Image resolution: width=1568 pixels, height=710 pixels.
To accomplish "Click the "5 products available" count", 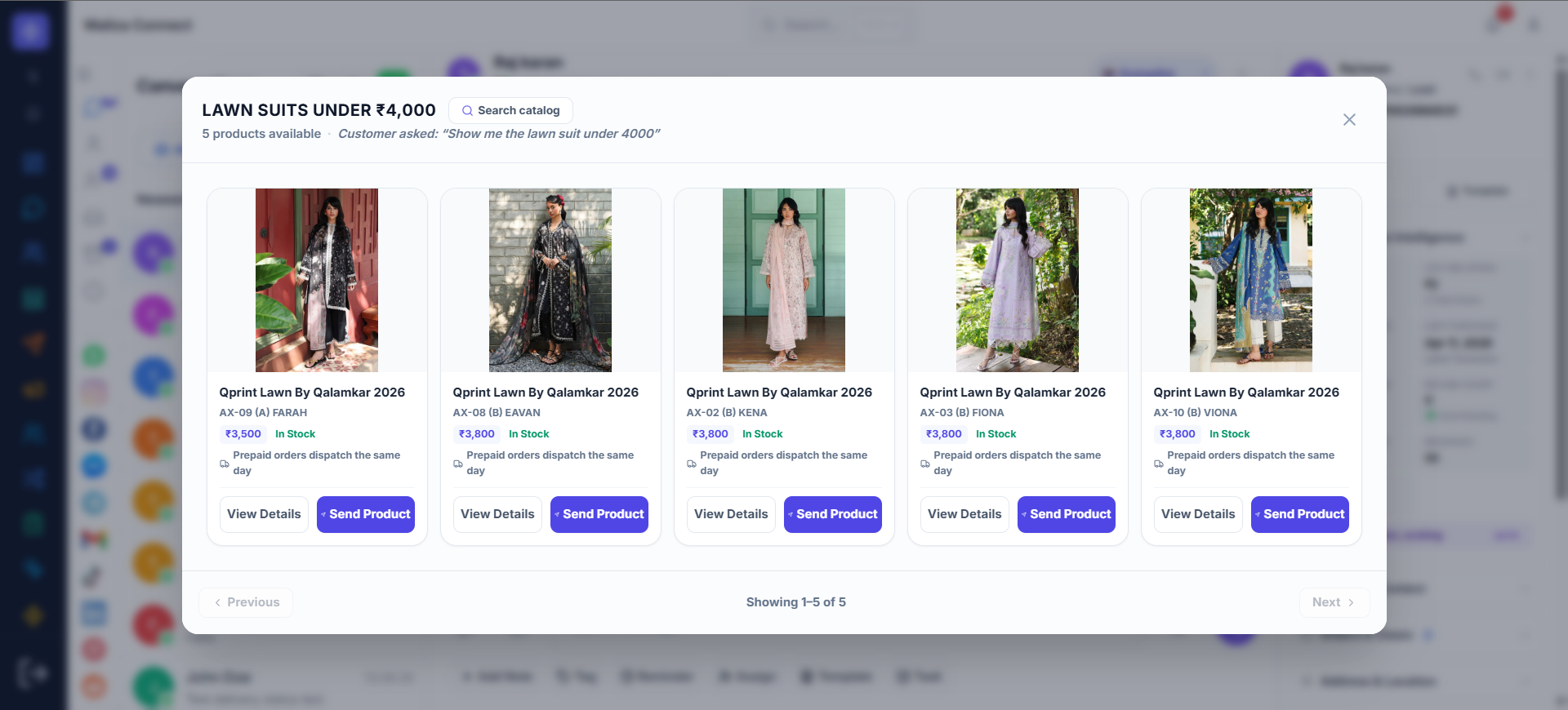I will 261,134.
